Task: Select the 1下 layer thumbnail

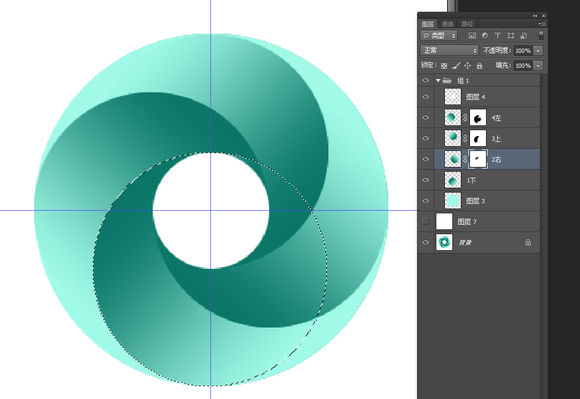Action: click(453, 180)
